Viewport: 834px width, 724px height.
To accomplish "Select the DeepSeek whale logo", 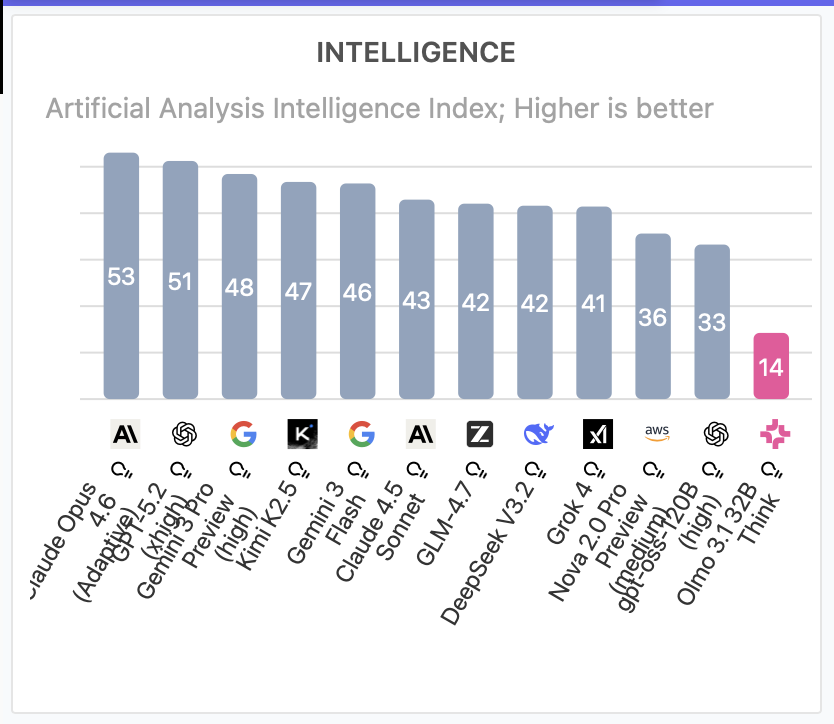I will [x=538, y=434].
